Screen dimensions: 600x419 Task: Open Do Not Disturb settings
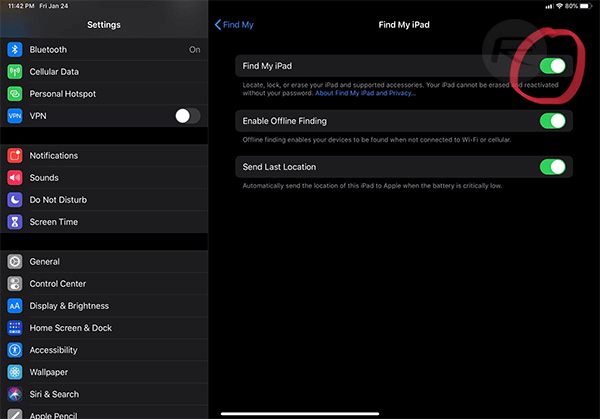tap(104, 200)
